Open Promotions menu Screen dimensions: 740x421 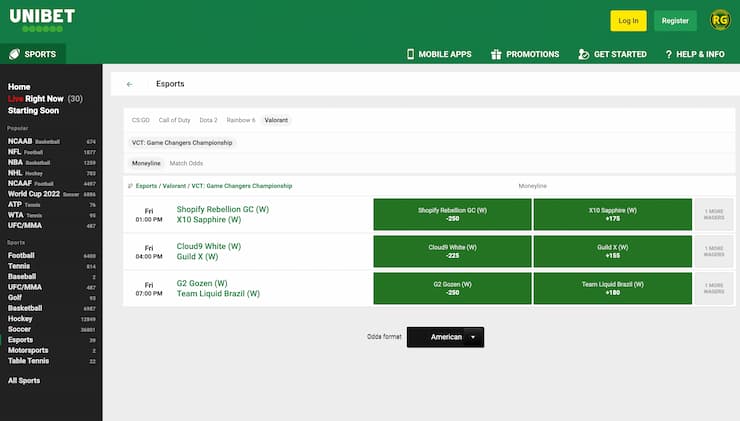tap(525, 54)
